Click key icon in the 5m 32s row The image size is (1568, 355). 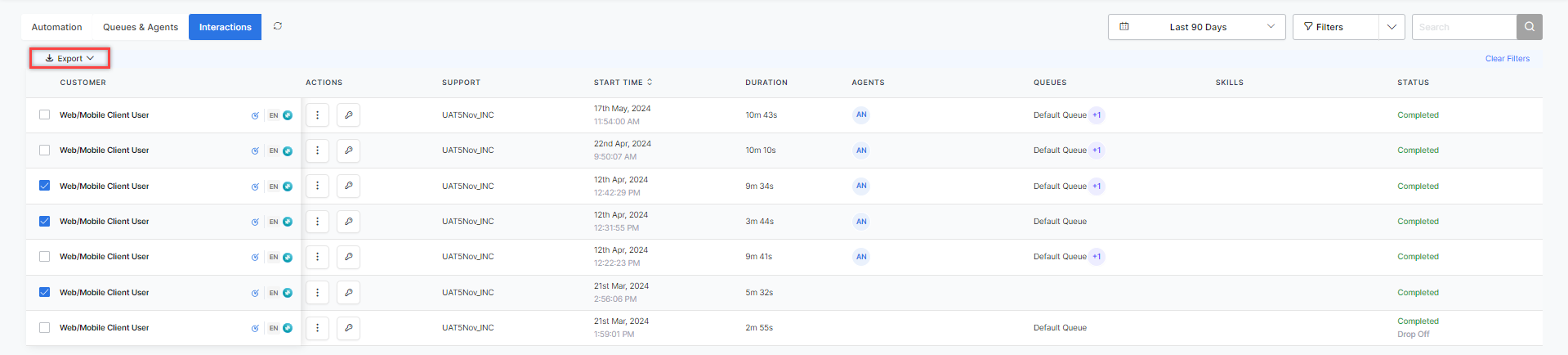coord(348,293)
